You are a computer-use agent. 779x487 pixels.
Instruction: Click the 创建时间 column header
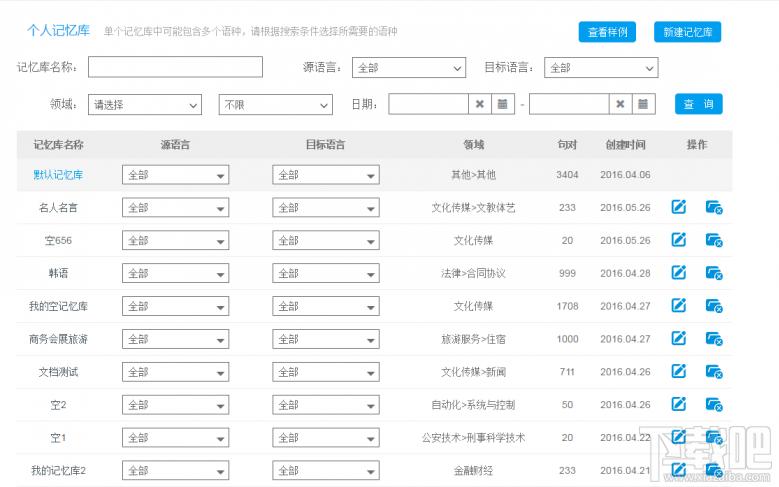(625, 145)
